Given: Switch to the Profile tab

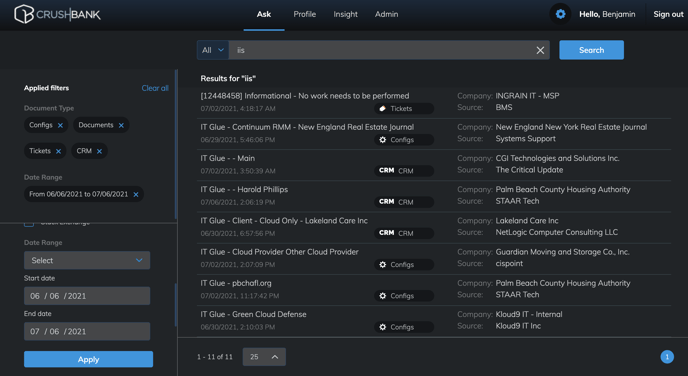Looking at the screenshot, I should tap(305, 14).
